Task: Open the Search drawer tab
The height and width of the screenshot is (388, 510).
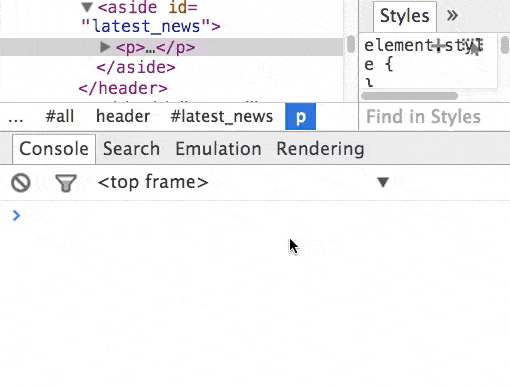Action: (x=131, y=149)
